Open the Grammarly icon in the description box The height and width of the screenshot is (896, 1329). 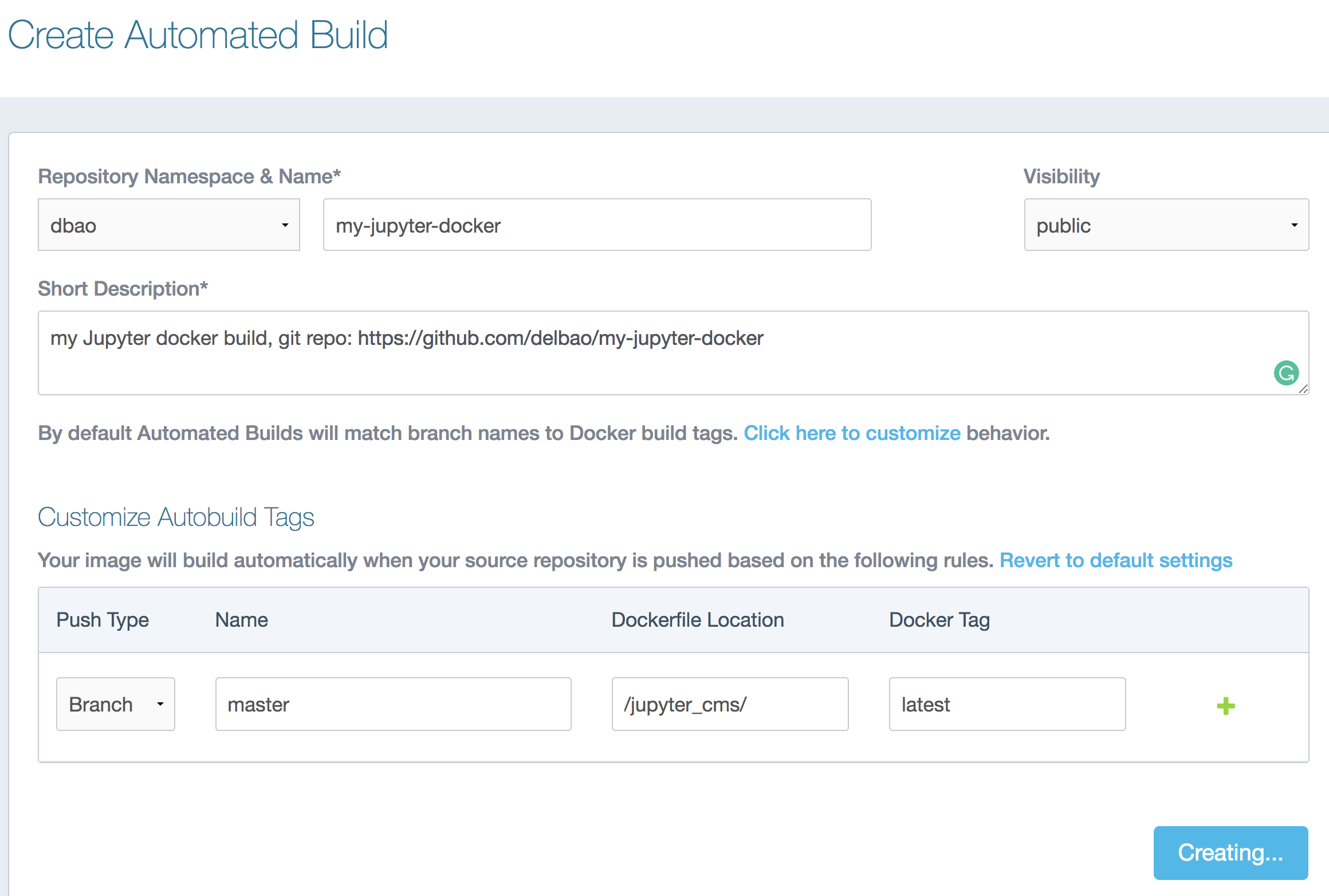tap(1286, 373)
